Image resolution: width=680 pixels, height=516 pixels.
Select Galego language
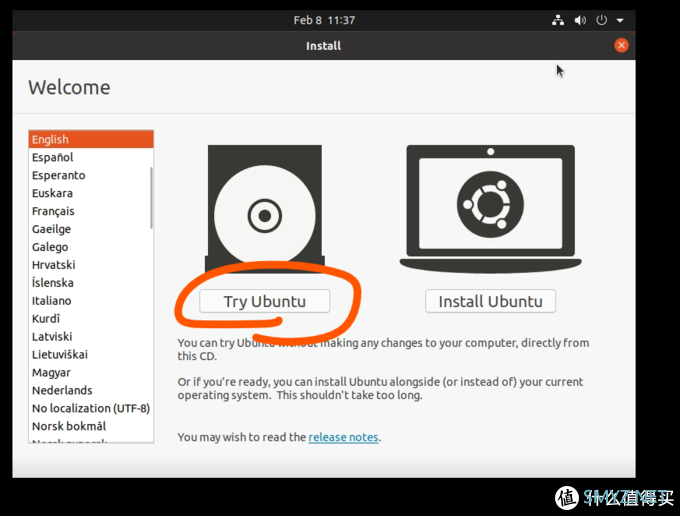click(x=91, y=247)
